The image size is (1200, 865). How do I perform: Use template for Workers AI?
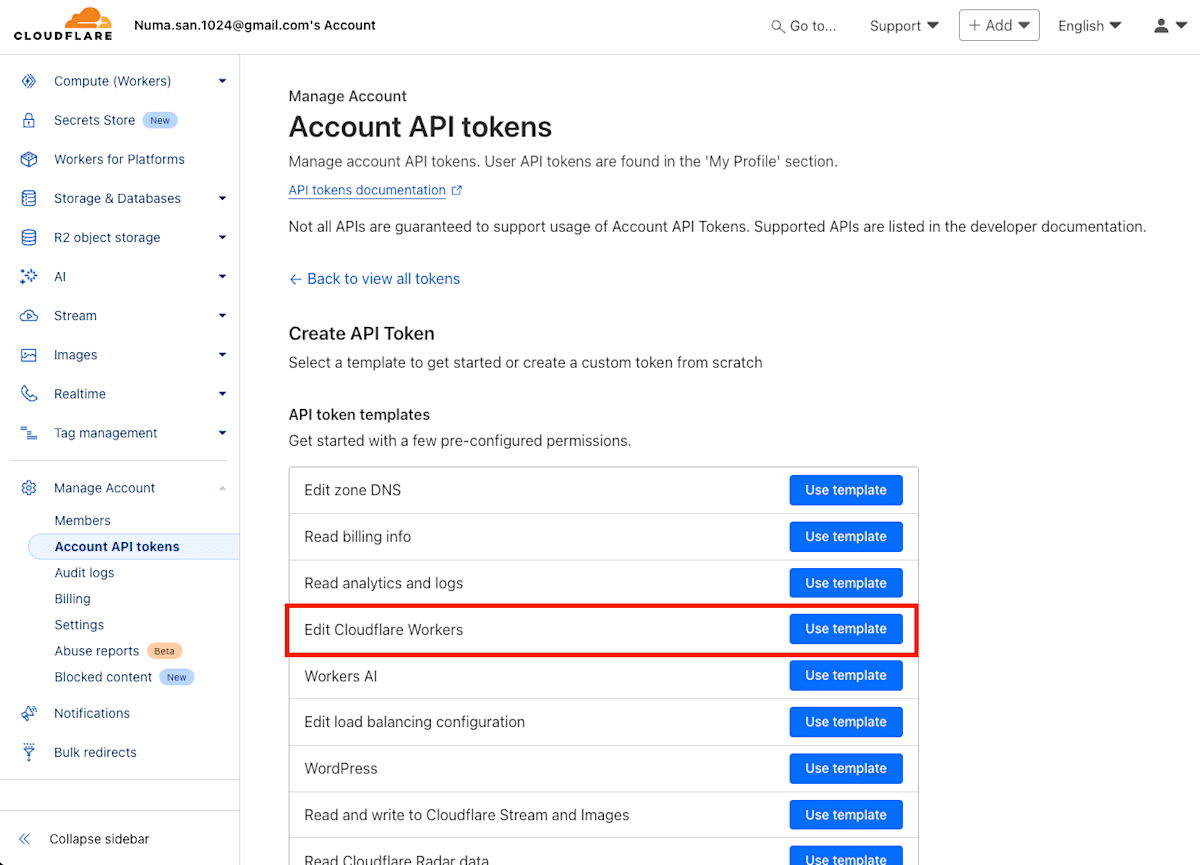[846, 675]
